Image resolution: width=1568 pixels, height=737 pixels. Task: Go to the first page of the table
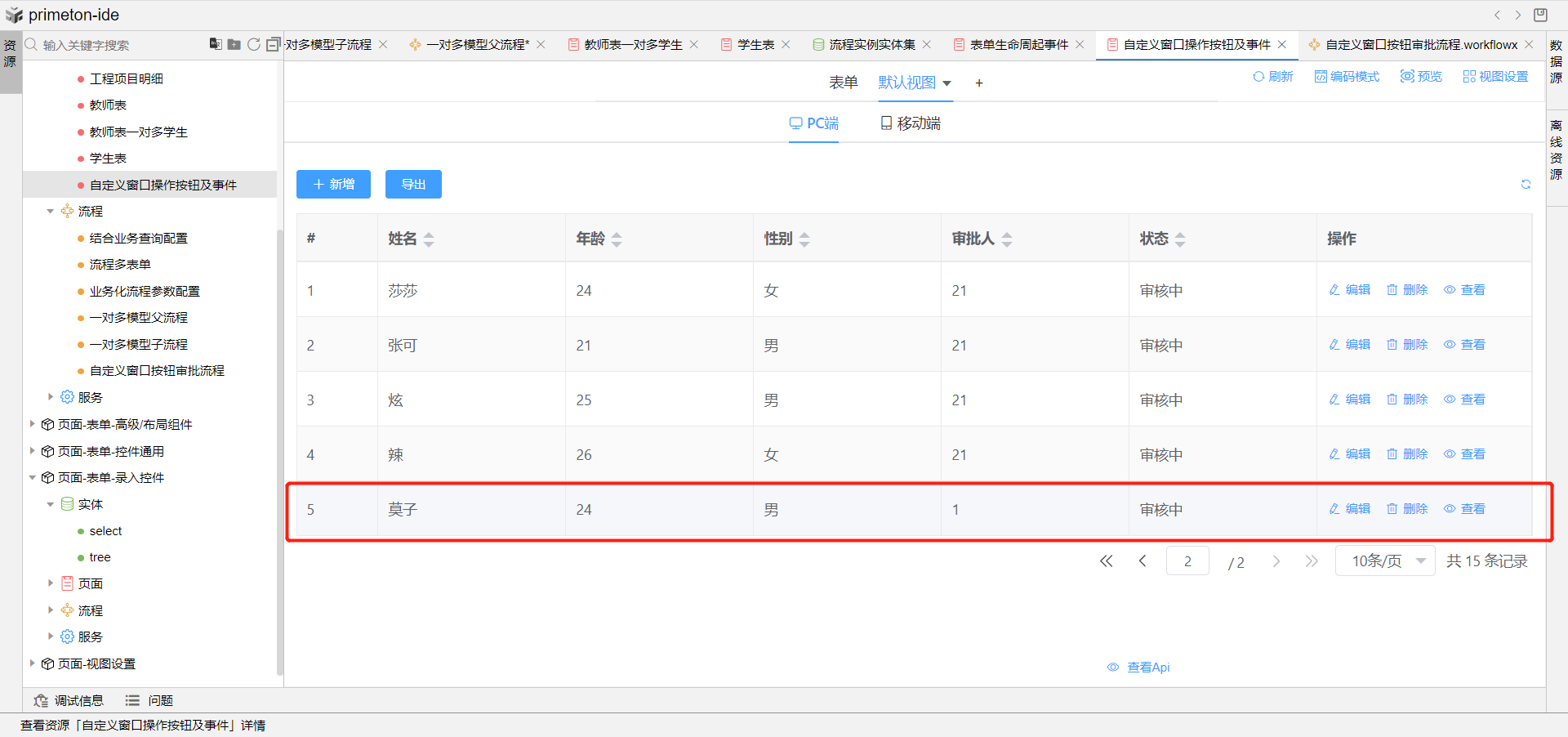click(1107, 561)
